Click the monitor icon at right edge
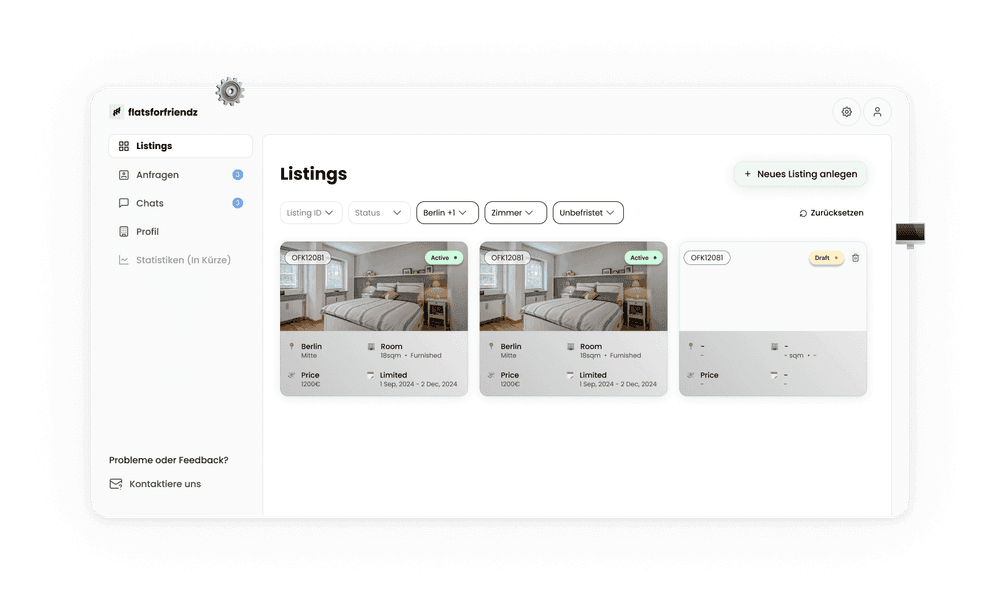Image resolution: width=1000 pixels, height=610 pixels. pyautogui.click(x=910, y=235)
